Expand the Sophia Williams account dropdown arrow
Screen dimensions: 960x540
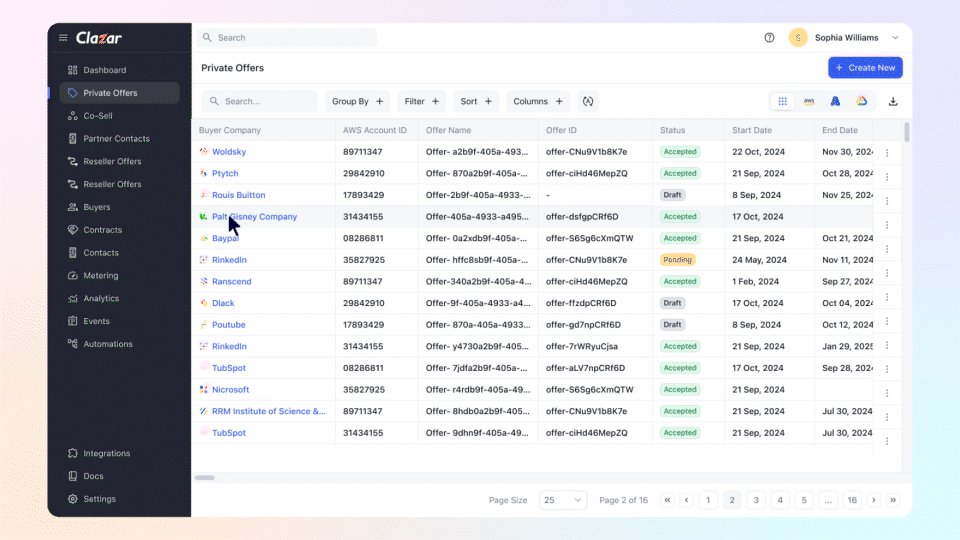tap(895, 38)
